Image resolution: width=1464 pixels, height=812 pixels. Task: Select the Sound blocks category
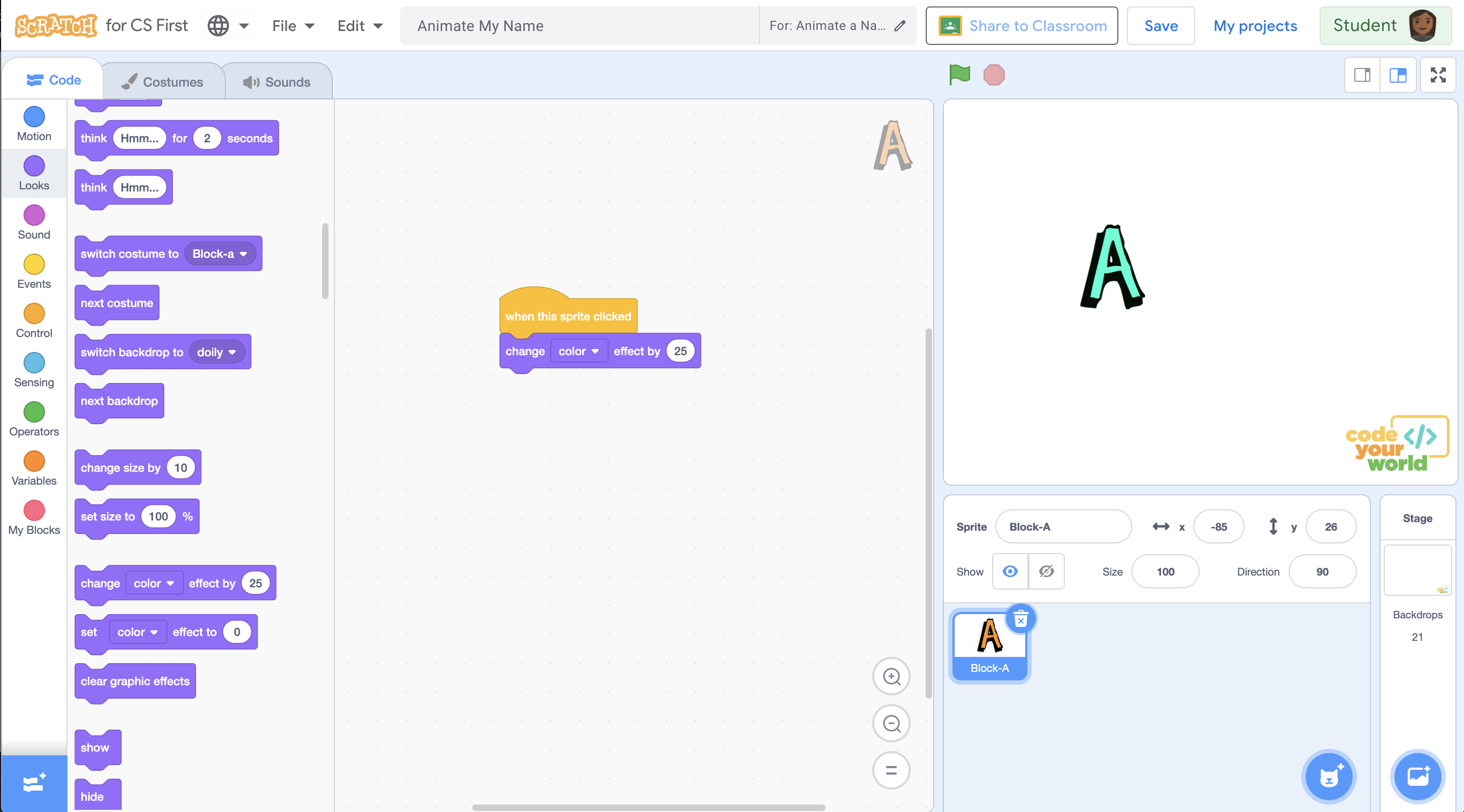tap(34, 221)
